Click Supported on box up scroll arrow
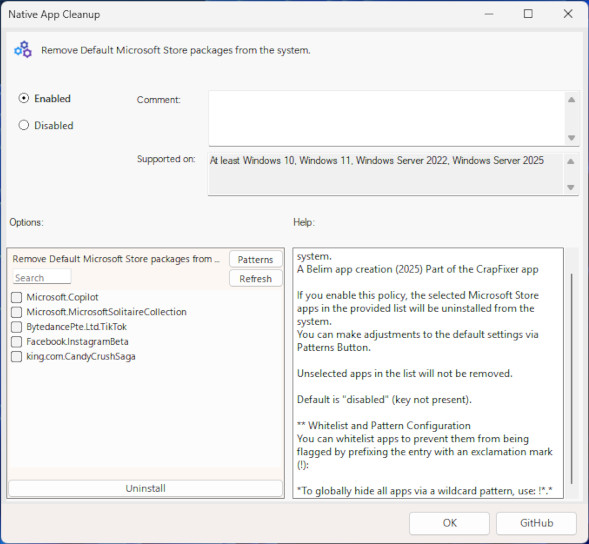Screen dimensions: 589x544 coord(571,162)
